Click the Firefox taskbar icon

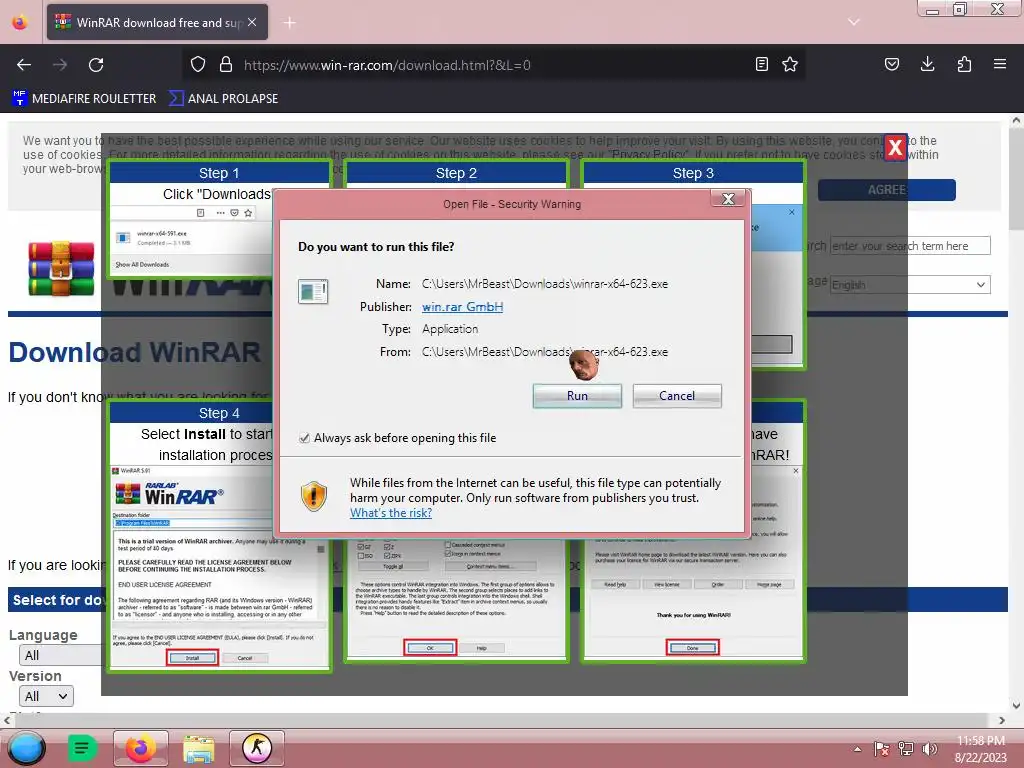click(140, 748)
